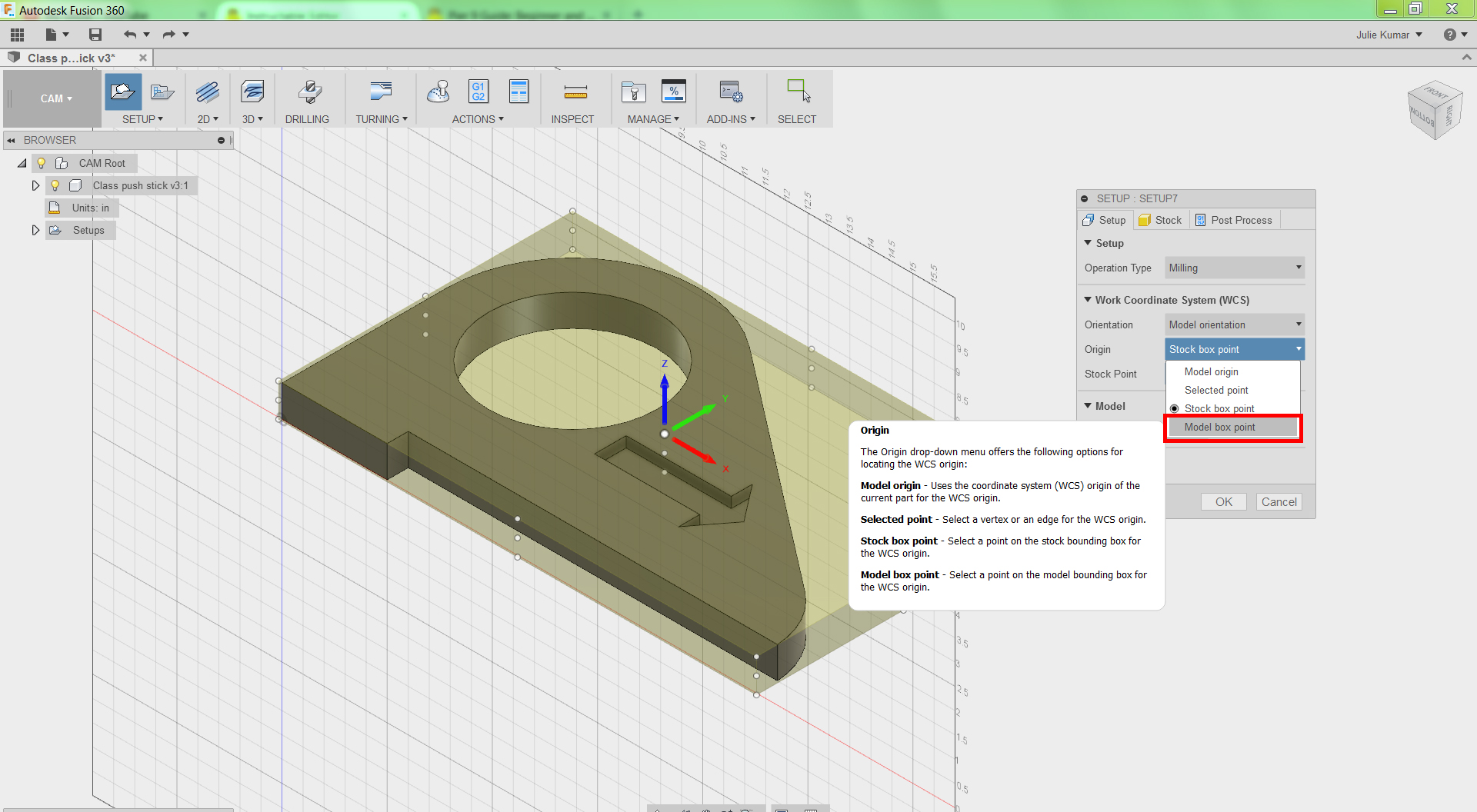
Task: Select the Setup tab in dialog
Action: pyautogui.click(x=1105, y=220)
